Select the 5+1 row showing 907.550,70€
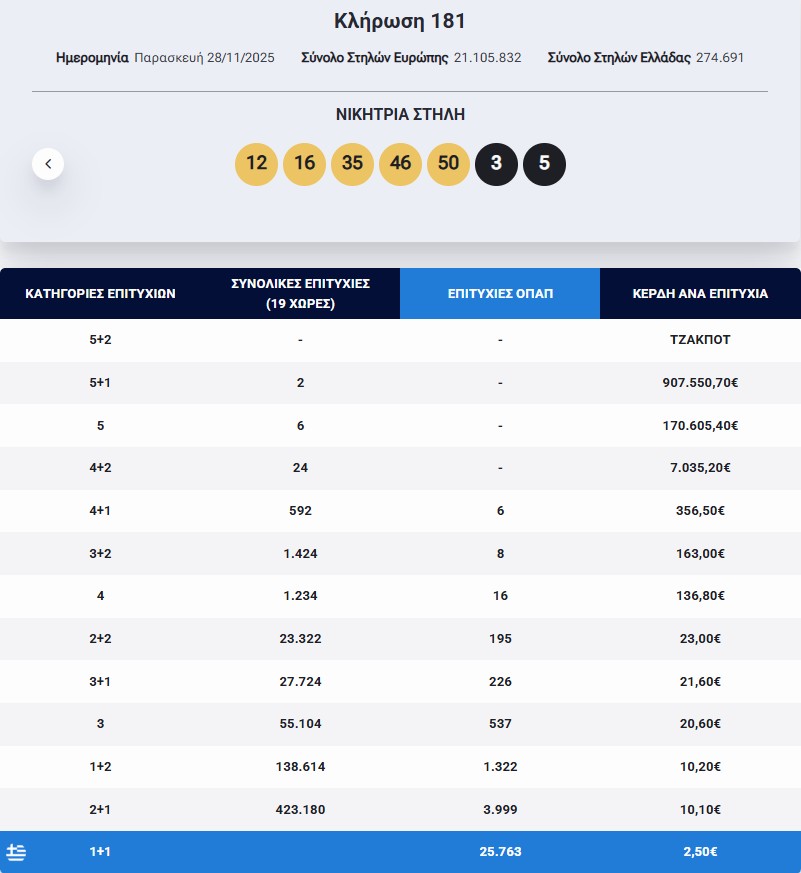801x873 pixels. coord(400,382)
